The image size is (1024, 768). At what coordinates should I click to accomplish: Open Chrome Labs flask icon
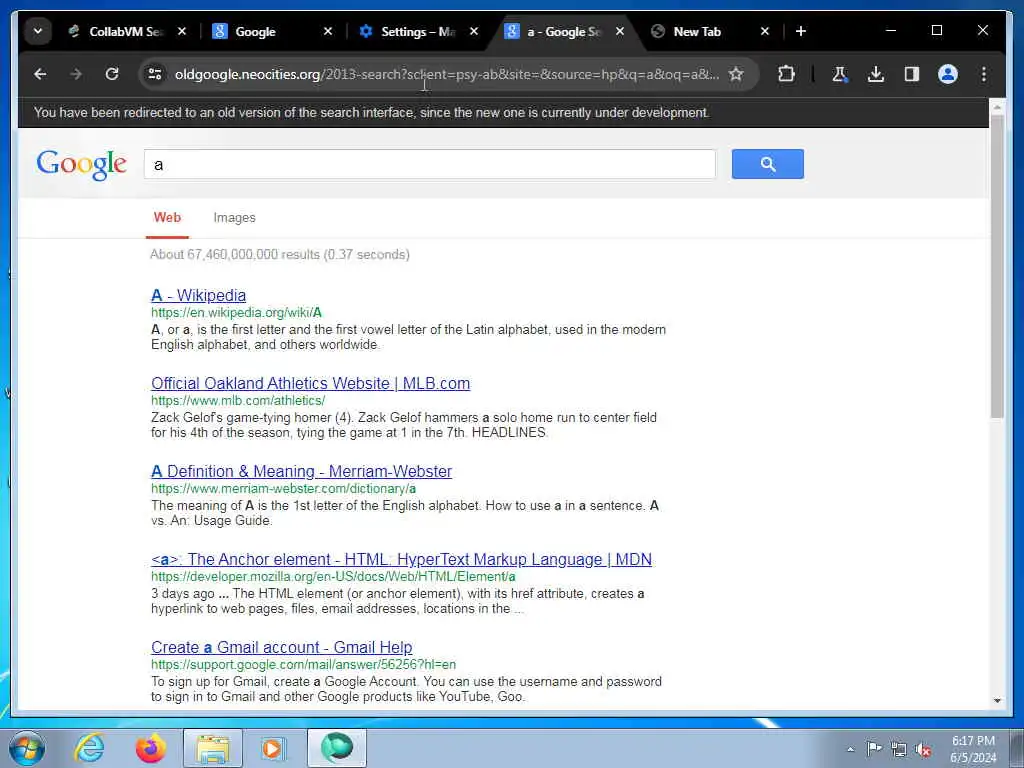click(840, 74)
